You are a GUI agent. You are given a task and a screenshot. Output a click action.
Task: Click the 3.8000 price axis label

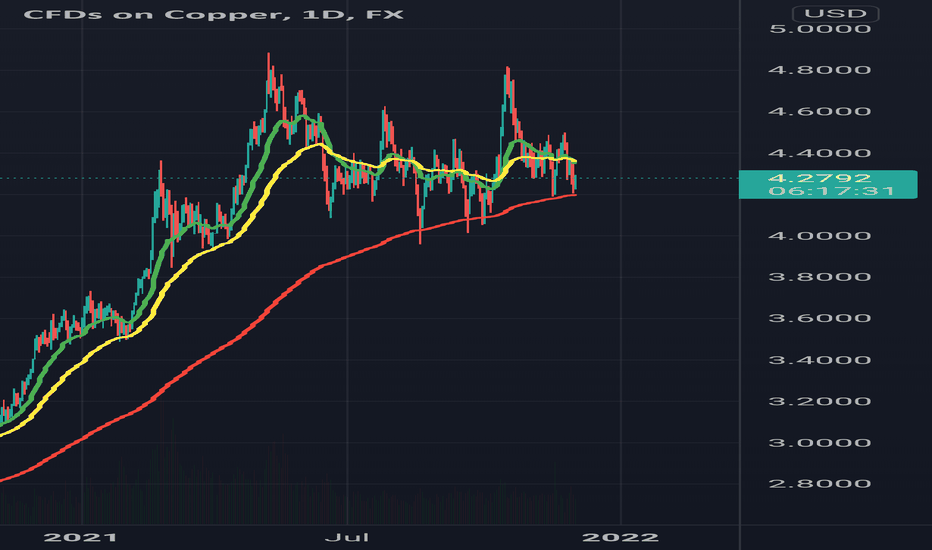tap(820, 277)
